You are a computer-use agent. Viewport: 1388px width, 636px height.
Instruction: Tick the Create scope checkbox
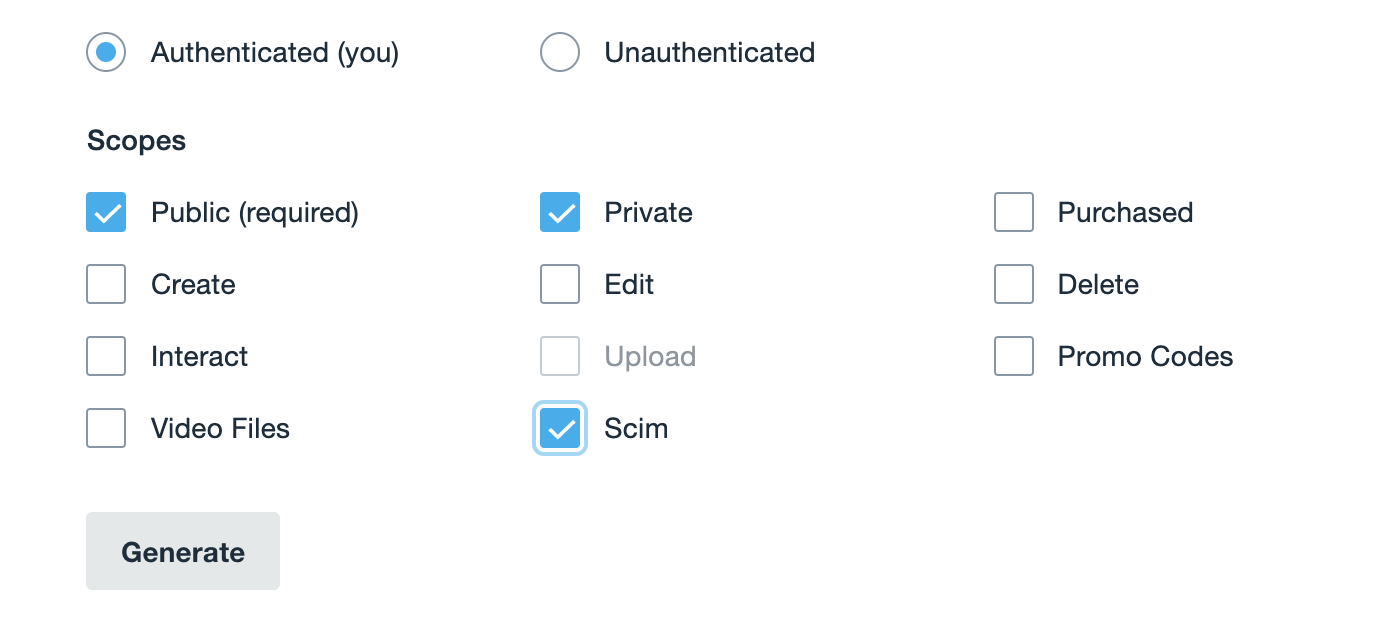tap(106, 284)
